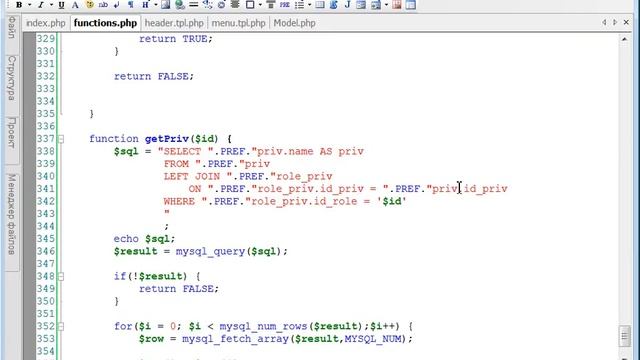Insert paragraph mark icon
This screenshot has height=360, width=640.
click(131, 5)
